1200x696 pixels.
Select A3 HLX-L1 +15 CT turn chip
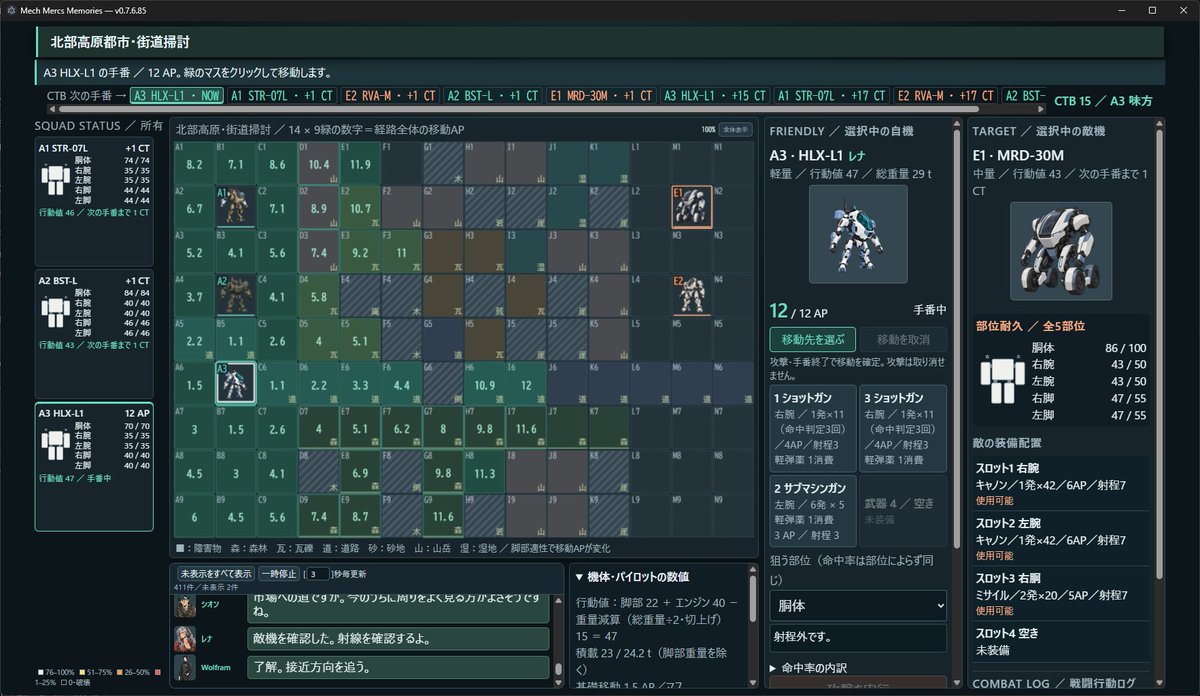[x=715, y=96]
